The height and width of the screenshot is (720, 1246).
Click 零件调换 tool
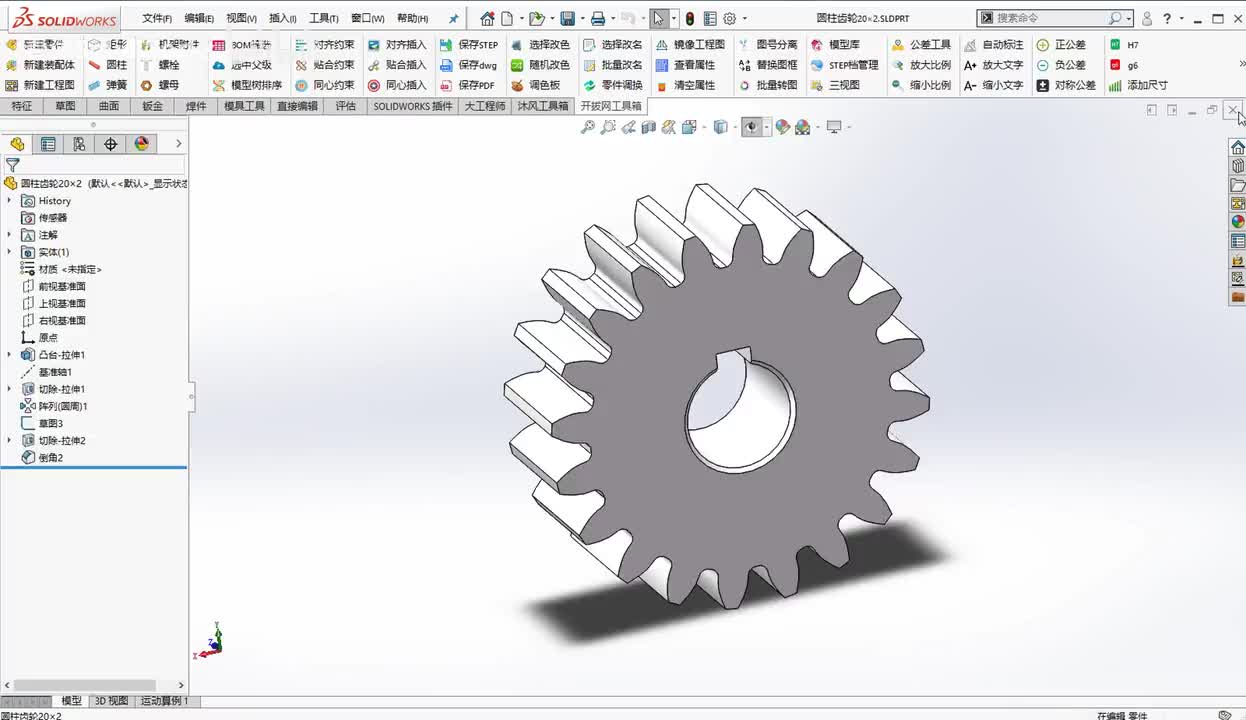pyautogui.click(x=613, y=85)
